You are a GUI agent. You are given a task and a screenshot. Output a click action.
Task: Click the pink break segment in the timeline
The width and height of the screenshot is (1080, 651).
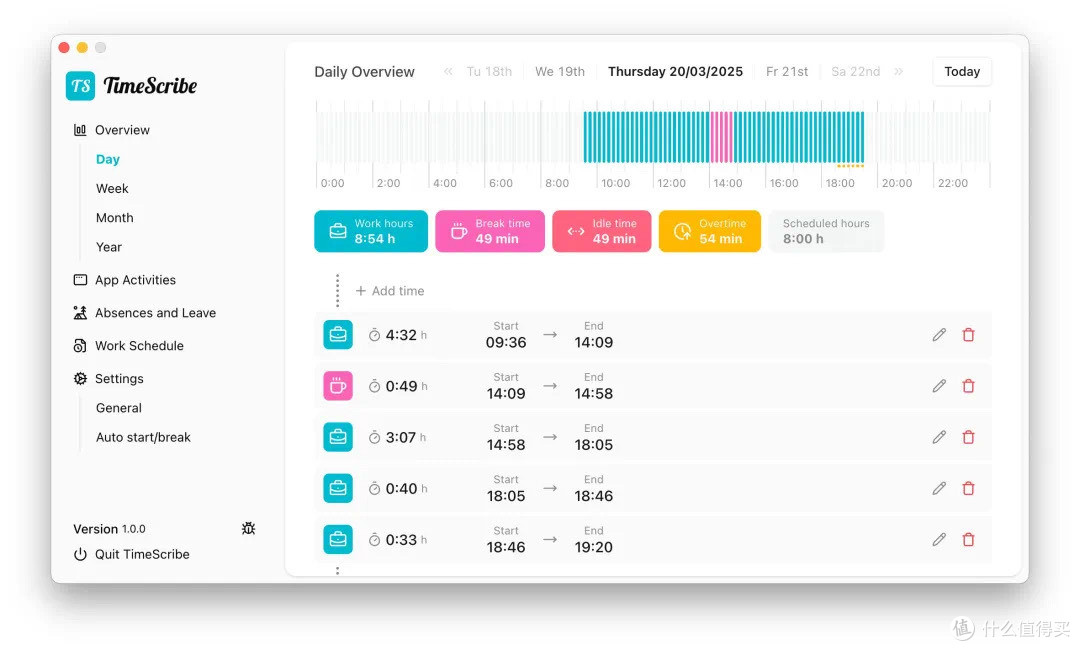coord(721,137)
